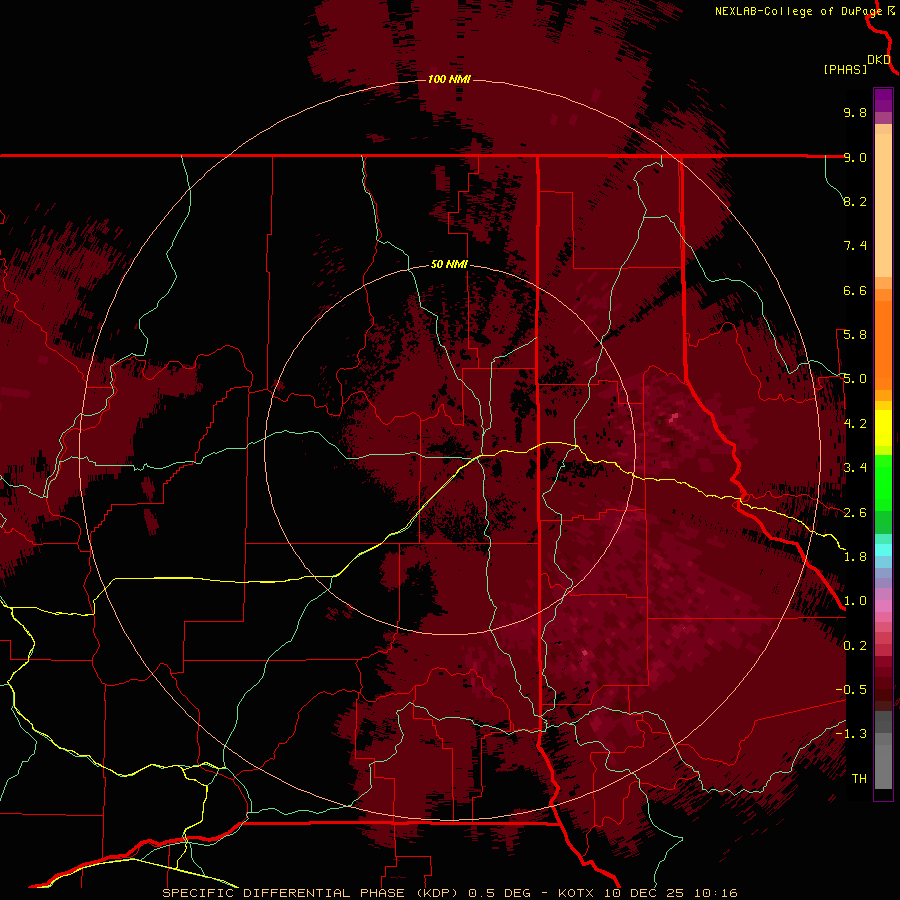The image size is (900, 900).
Task: Click the 9.0 value on the color scale
Action: point(855,157)
